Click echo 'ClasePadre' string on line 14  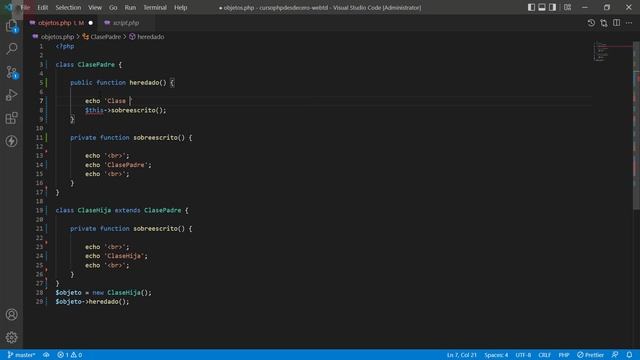(x=127, y=165)
